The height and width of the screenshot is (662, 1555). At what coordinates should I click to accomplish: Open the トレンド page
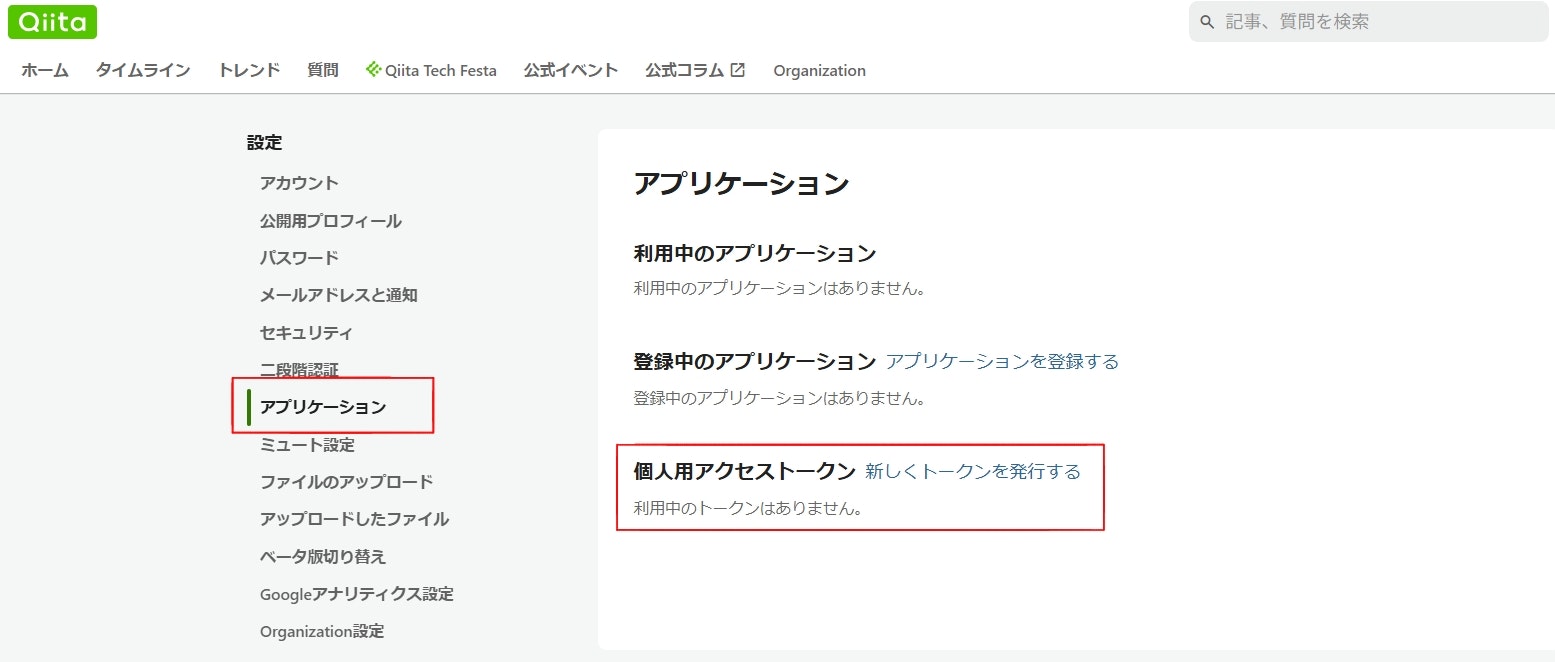pyautogui.click(x=249, y=70)
